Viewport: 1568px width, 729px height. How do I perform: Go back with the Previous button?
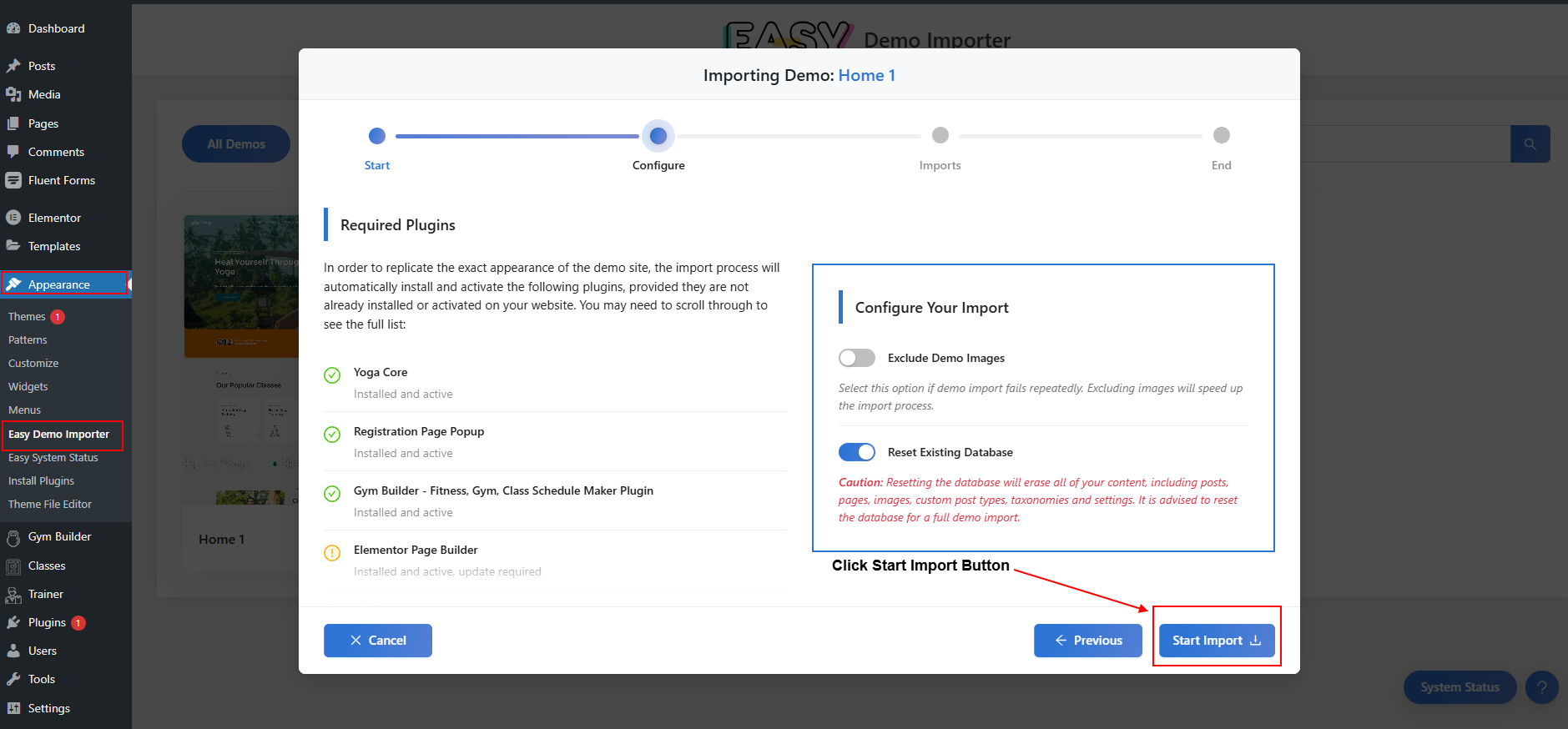pyautogui.click(x=1087, y=641)
